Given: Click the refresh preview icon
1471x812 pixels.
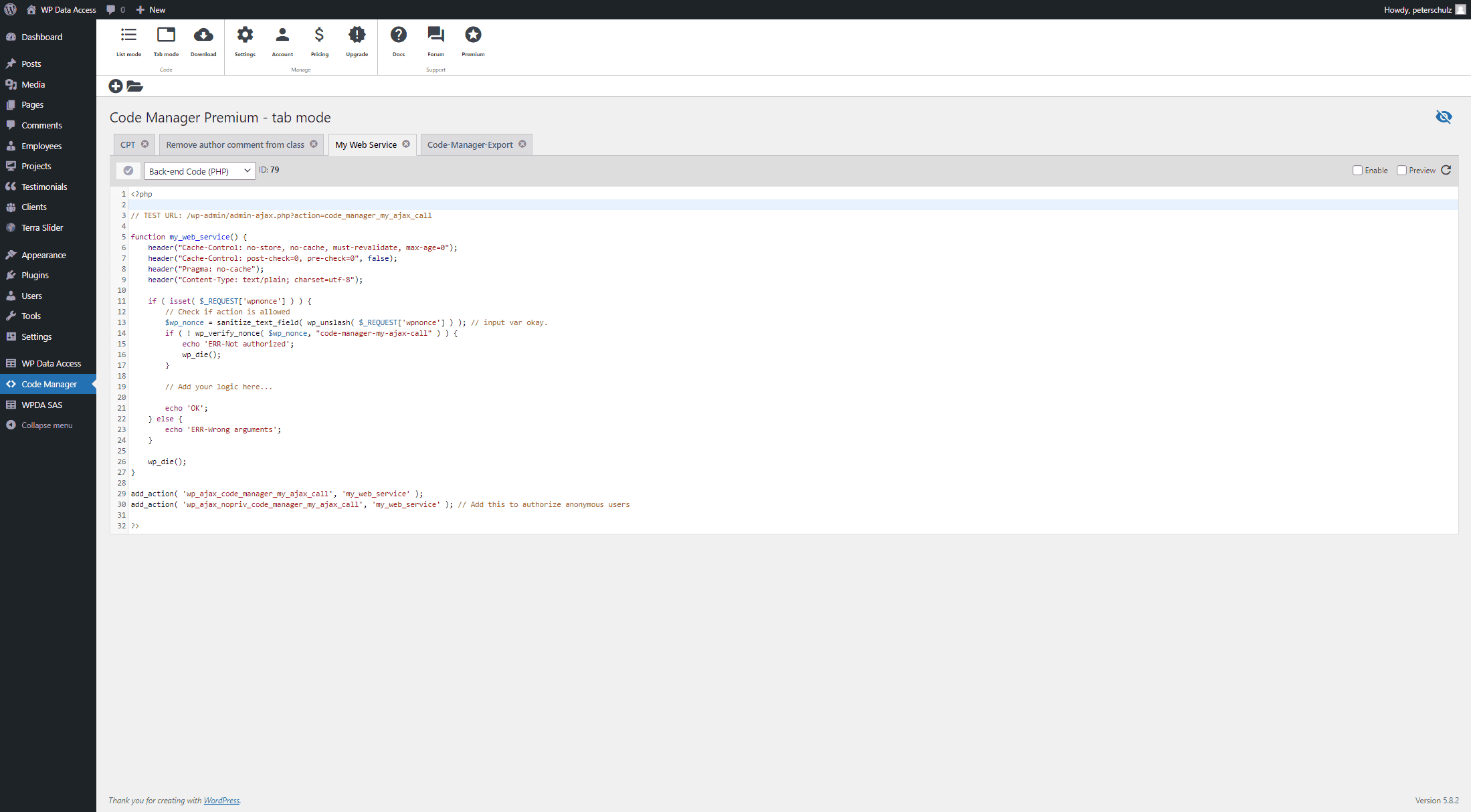Looking at the screenshot, I should tap(1446, 170).
